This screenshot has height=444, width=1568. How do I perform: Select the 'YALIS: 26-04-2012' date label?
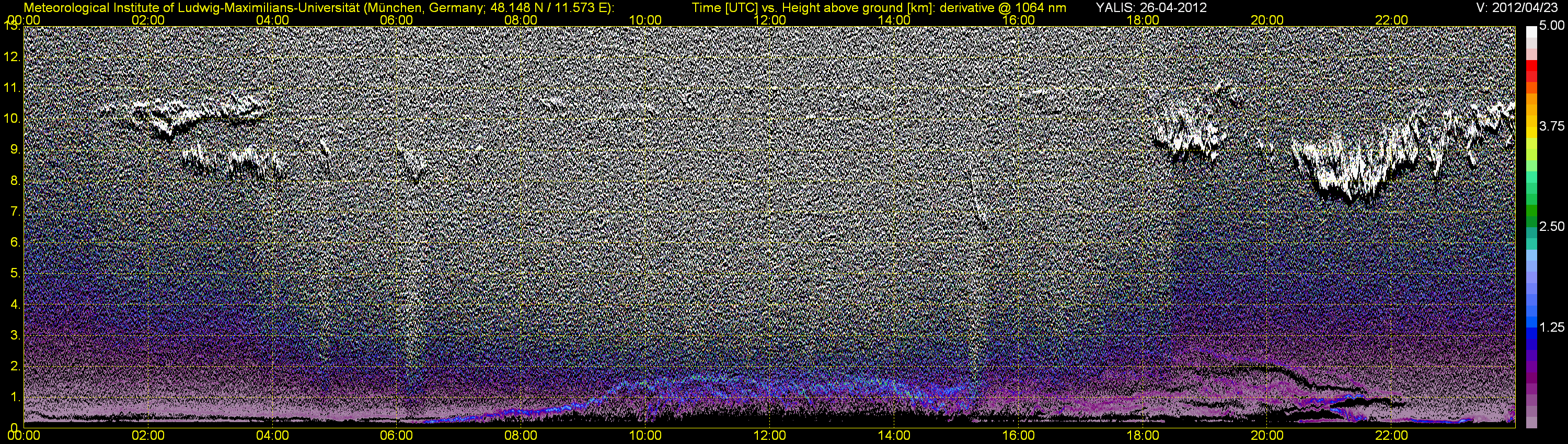[1151, 8]
